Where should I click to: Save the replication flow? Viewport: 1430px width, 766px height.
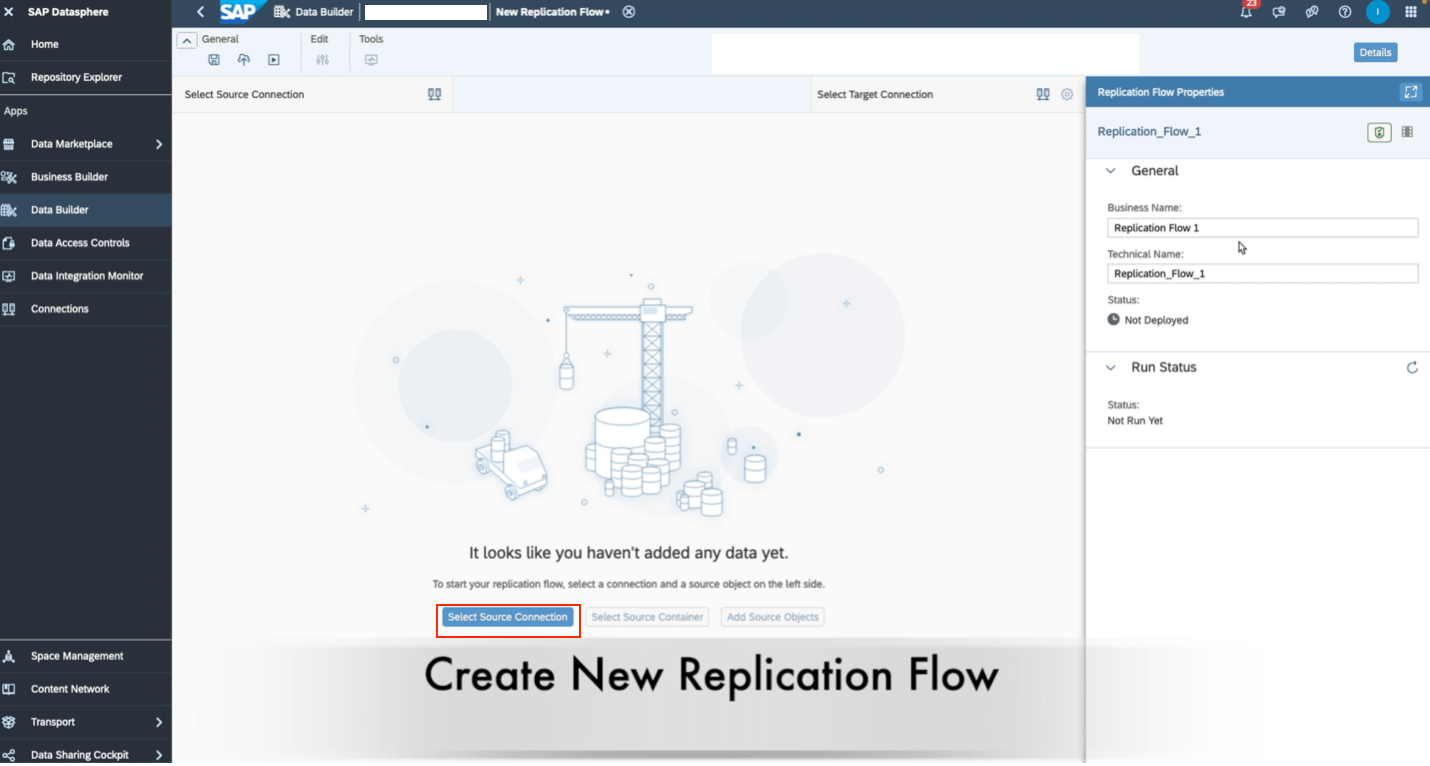tap(214, 59)
